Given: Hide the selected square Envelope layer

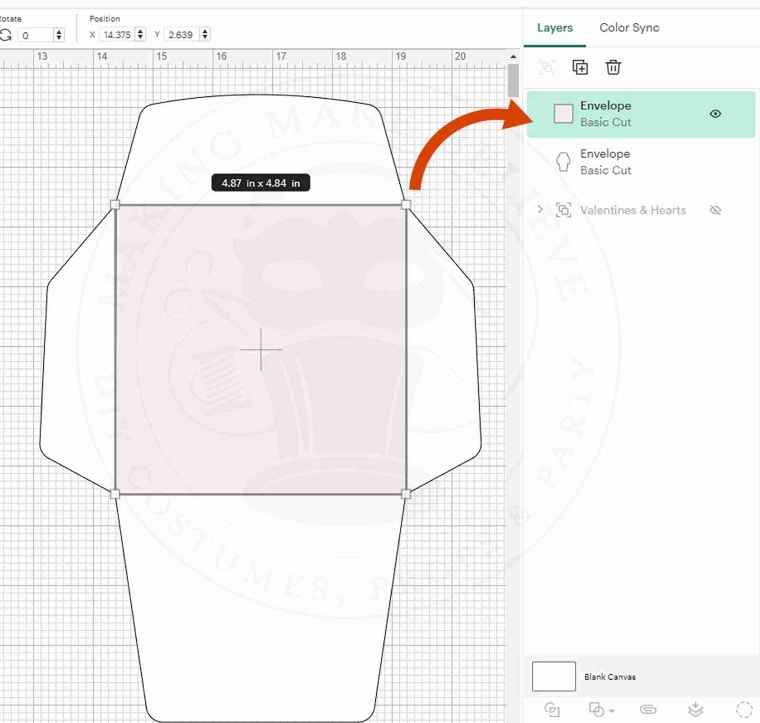Looking at the screenshot, I should (715, 114).
